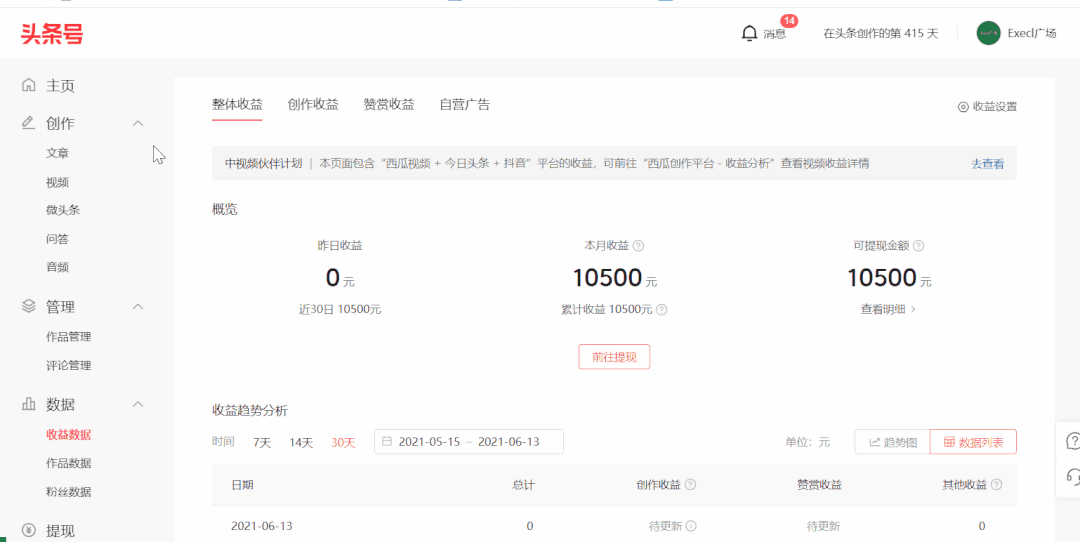Click the 前往提现 button
The width and height of the screenshot is (1080, 542).
pyautogui.click(x=614, y=357)
